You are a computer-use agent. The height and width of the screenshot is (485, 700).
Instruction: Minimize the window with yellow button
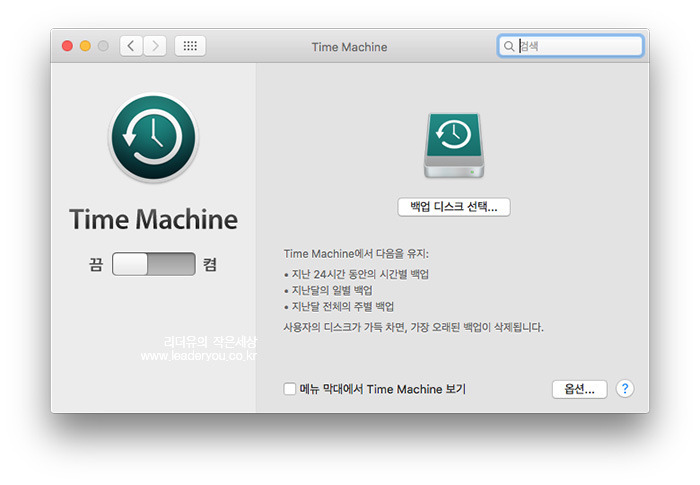tap(85, 46)
